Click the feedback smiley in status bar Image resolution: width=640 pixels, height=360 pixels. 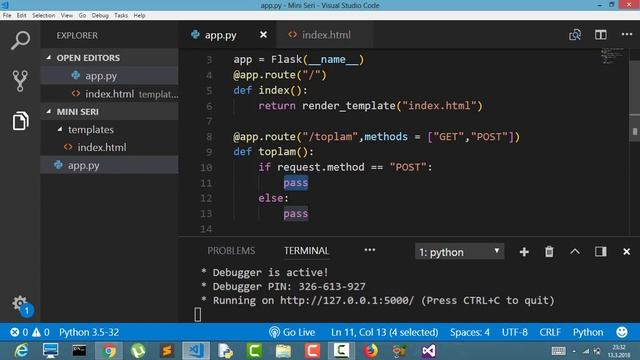click(622, 332)
